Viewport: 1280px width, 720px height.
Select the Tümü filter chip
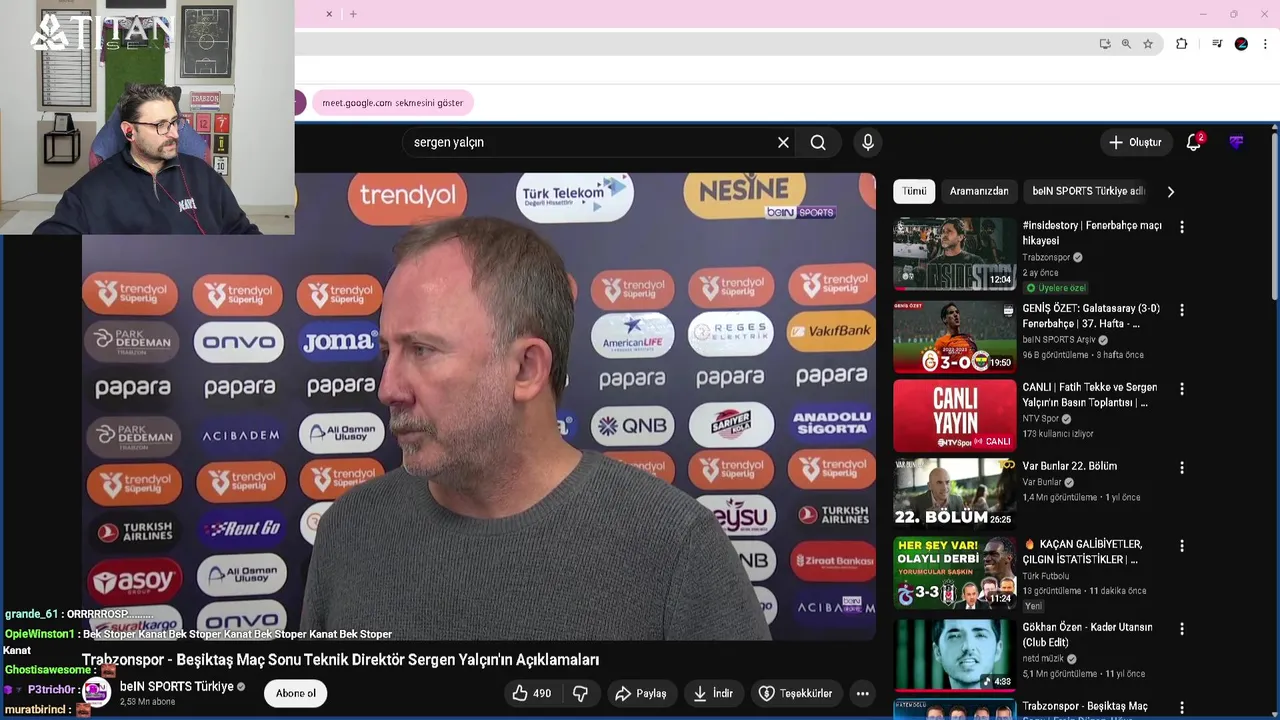coord(914,191)
